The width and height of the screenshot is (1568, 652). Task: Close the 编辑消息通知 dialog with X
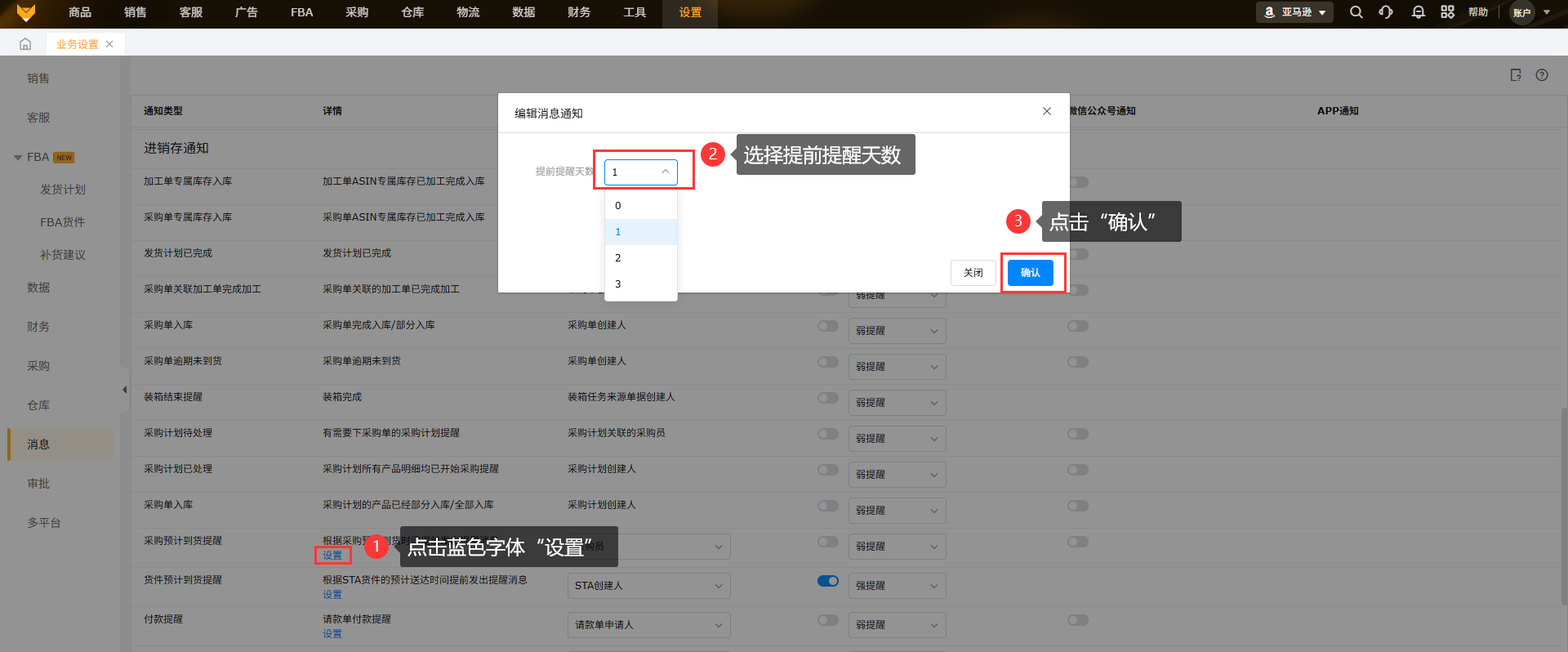[1046, 111]
